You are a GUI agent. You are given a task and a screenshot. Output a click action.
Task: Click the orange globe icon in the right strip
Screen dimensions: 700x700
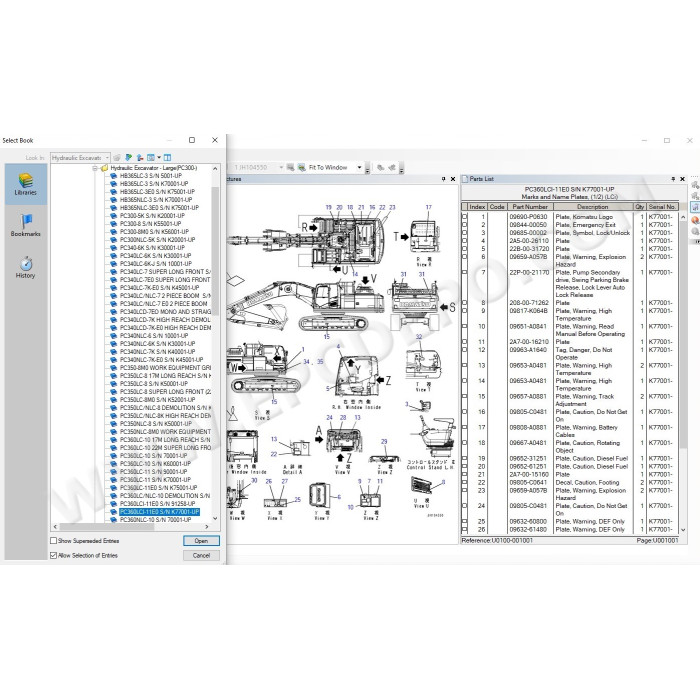point(695,220)
